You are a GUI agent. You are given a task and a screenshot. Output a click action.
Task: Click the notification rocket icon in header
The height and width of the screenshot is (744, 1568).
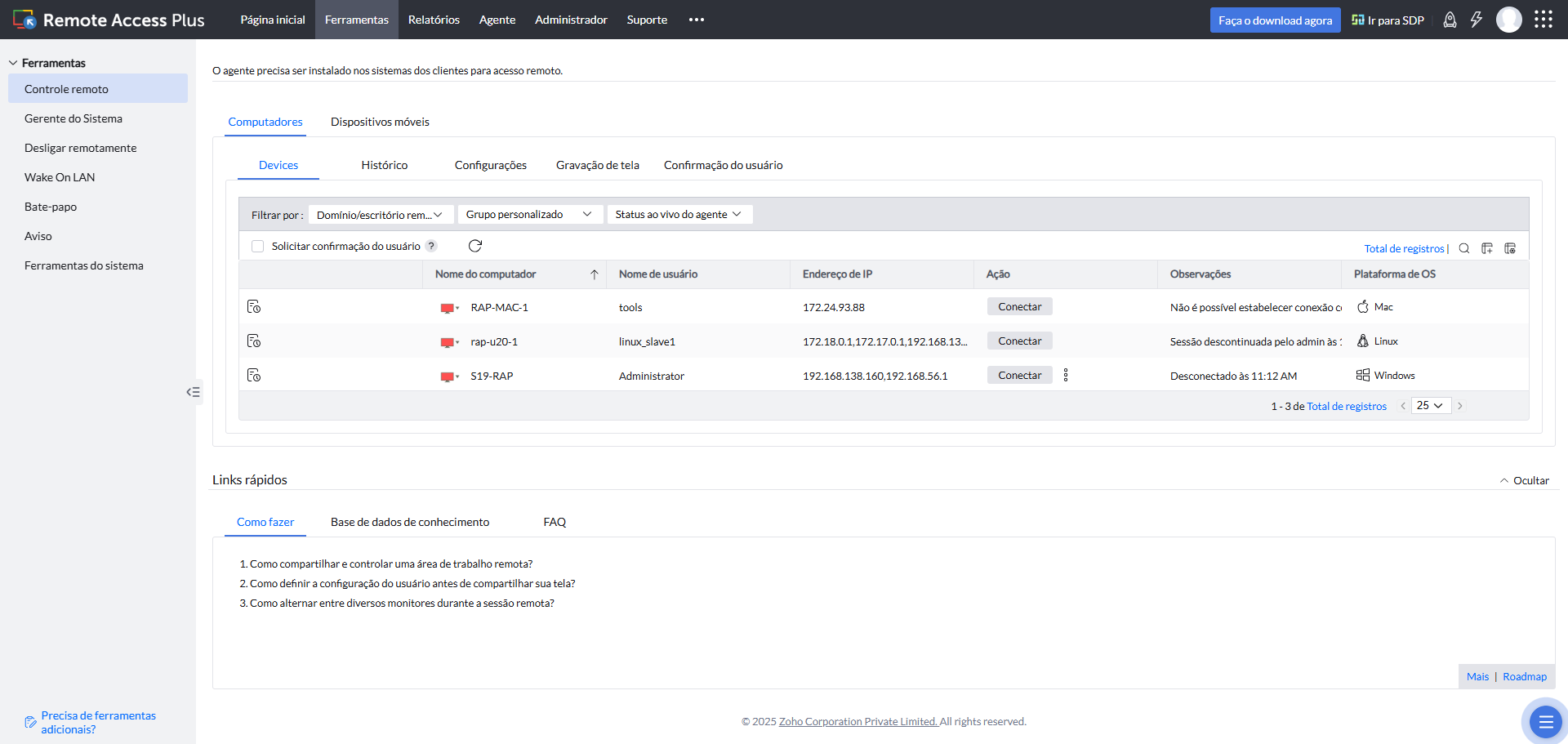pyautogui.click(x=1450, y=20)
